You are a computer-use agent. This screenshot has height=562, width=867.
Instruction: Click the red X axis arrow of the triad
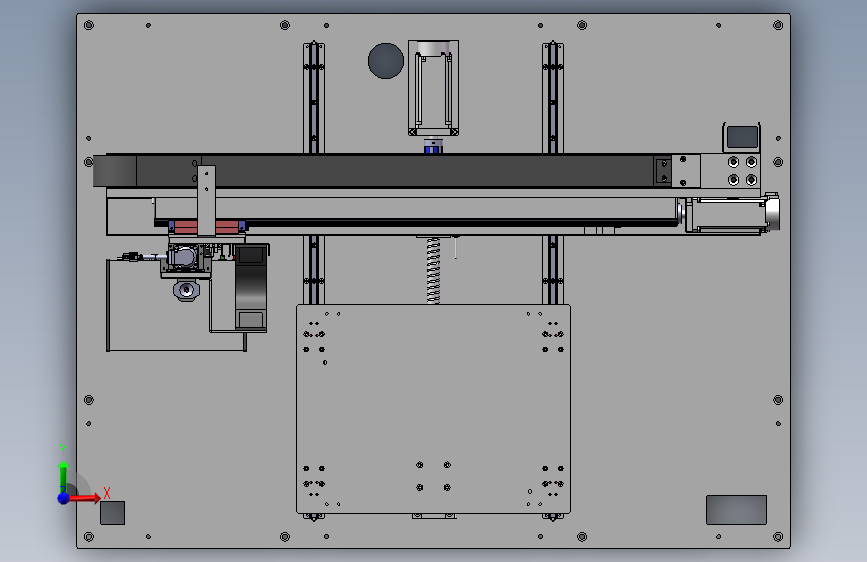tap(85, 498)
